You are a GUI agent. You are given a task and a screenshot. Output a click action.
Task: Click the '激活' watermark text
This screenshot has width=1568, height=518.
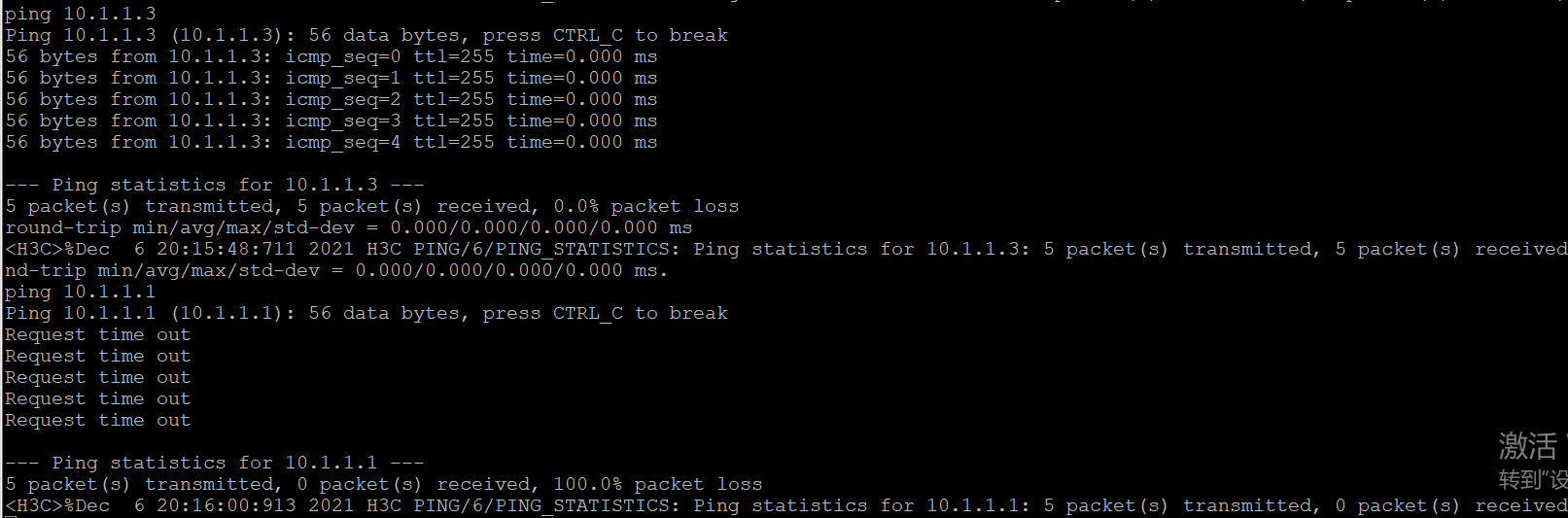pos(1528,446)
